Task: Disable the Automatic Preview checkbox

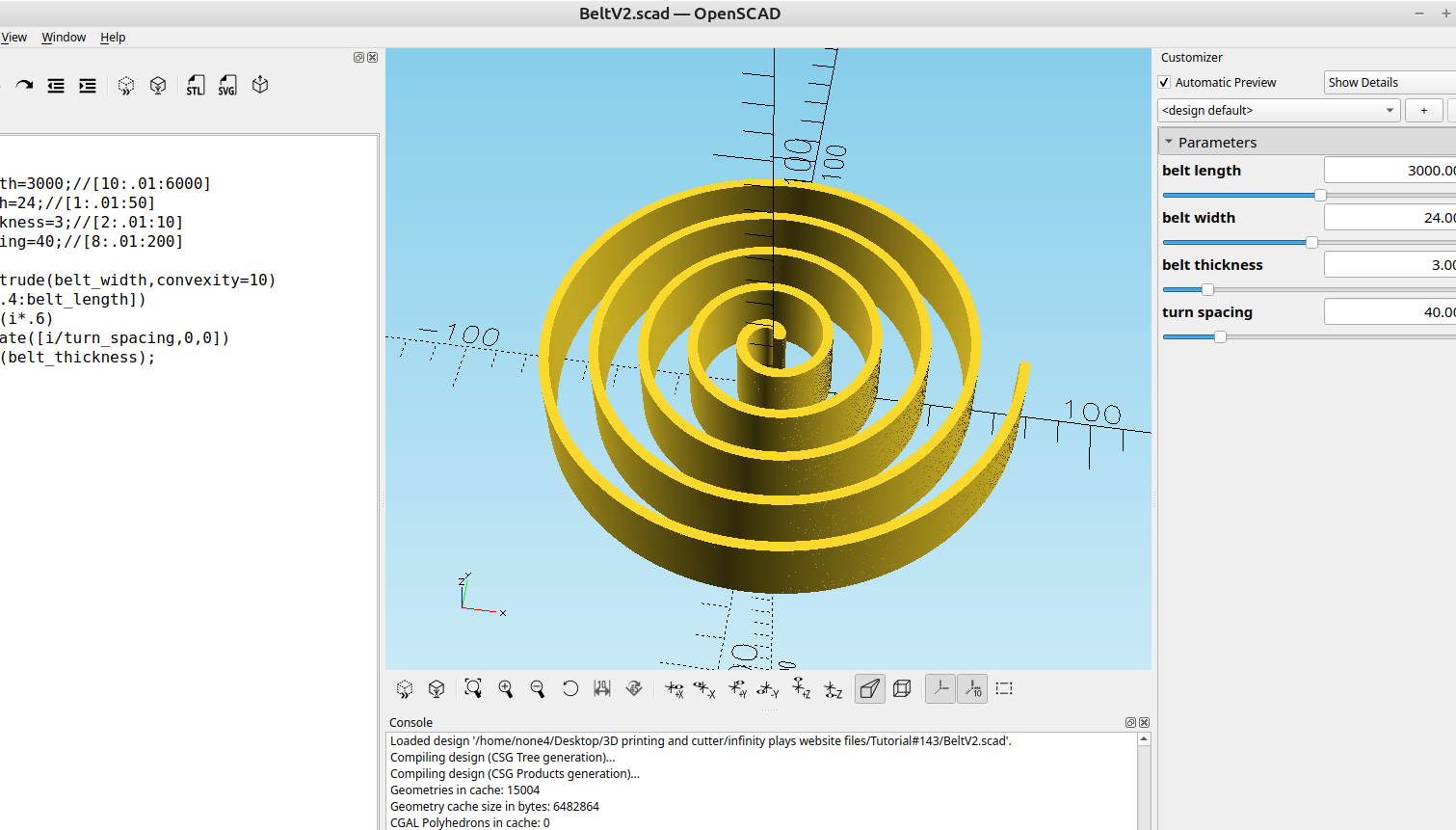Action: (x=1164, y=82)
